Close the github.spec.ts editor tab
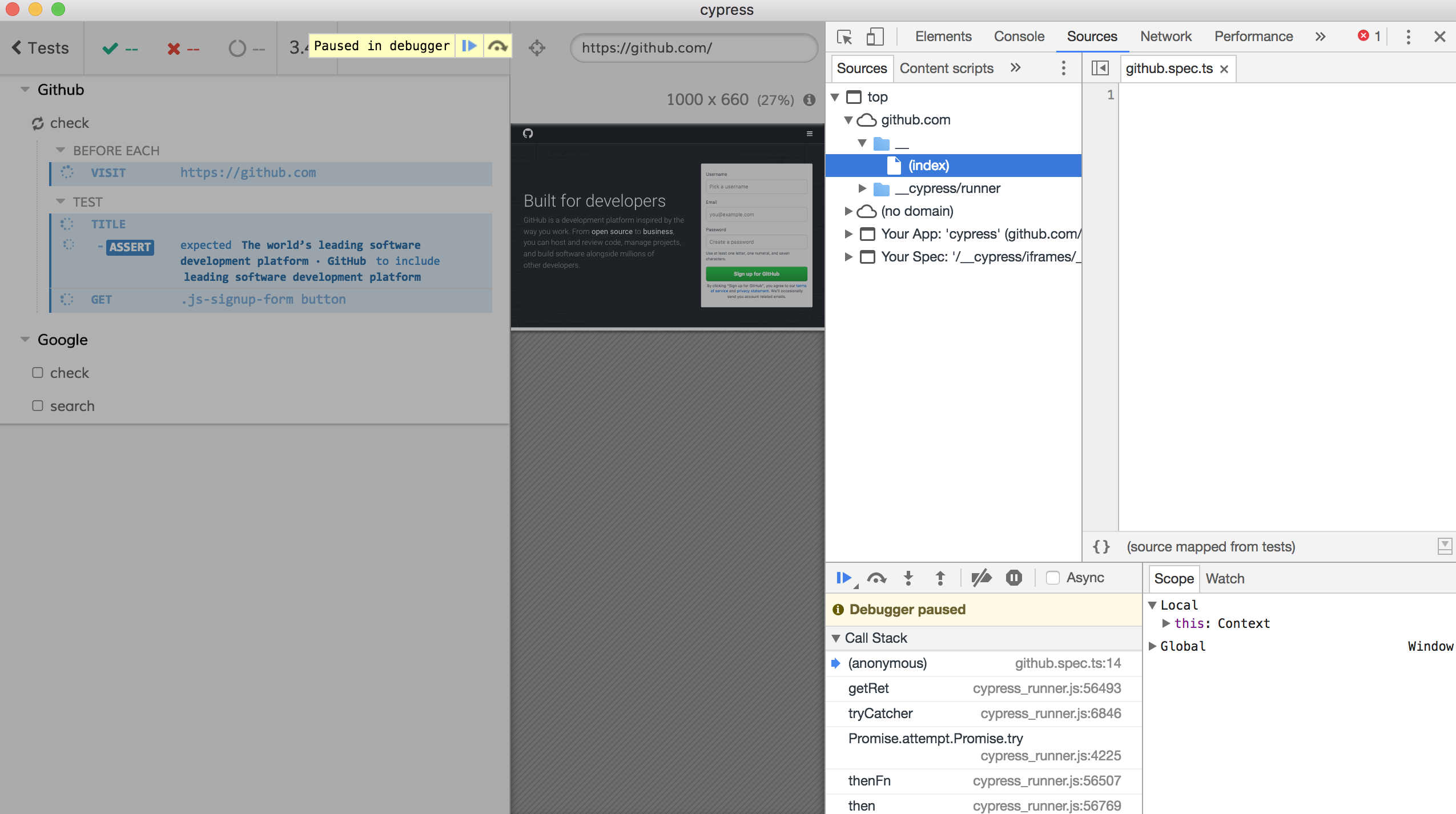Screen dimensions: 1456x814 (x=1224, y=69)
